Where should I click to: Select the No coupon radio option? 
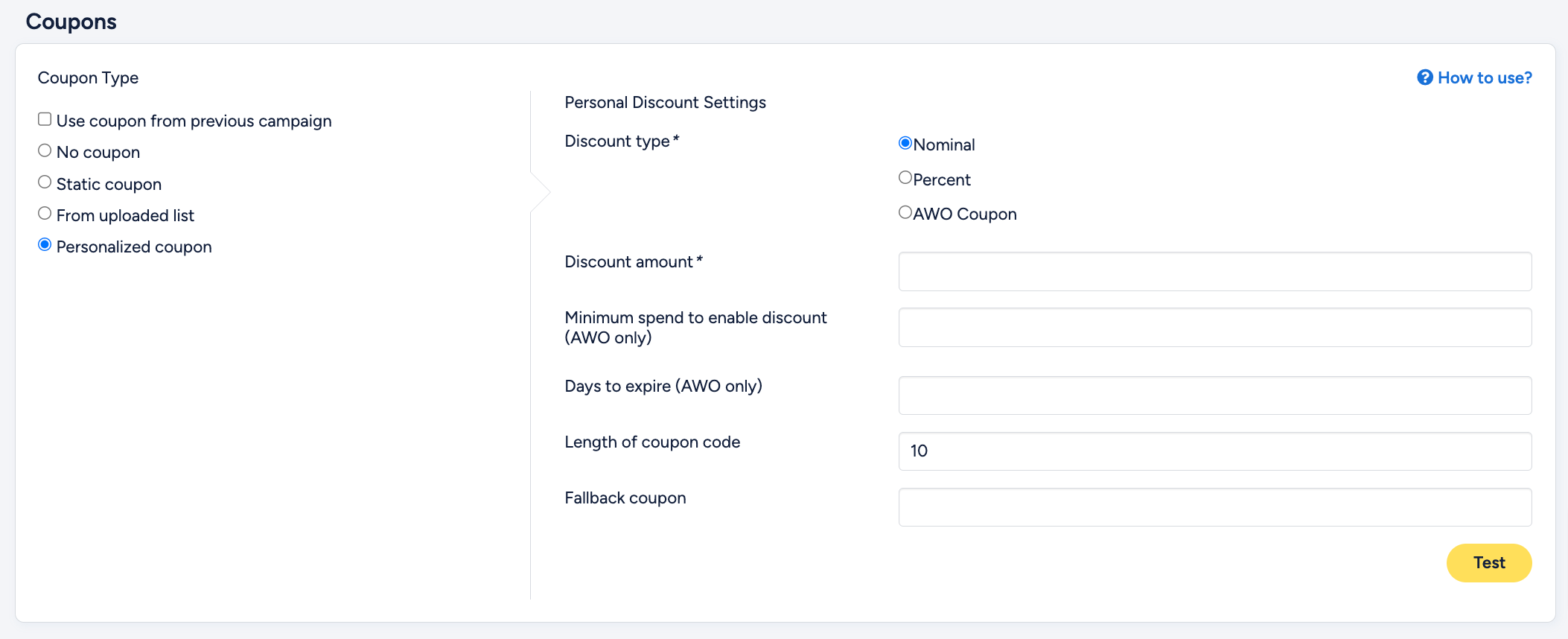pos(45,150)
